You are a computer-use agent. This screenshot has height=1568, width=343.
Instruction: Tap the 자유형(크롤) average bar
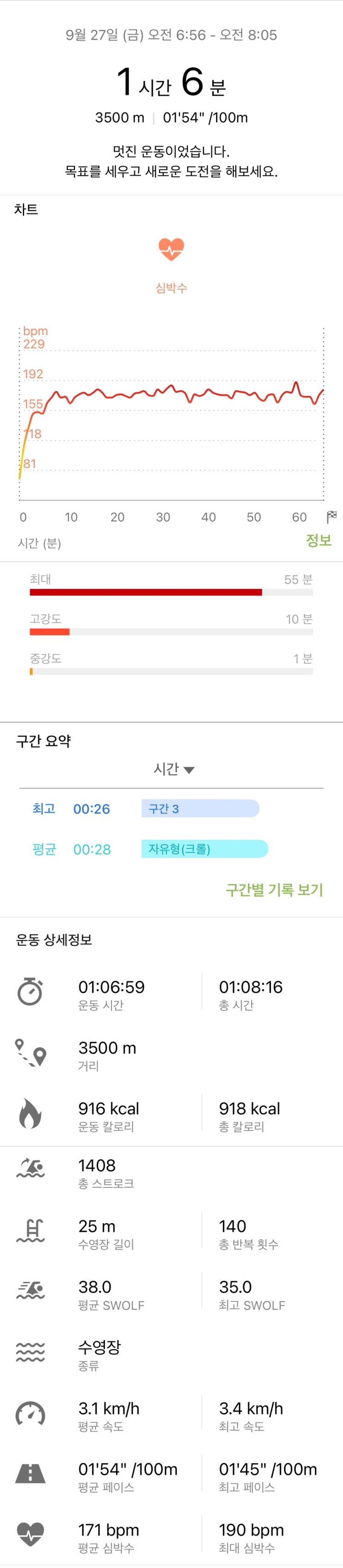(205, 849)
